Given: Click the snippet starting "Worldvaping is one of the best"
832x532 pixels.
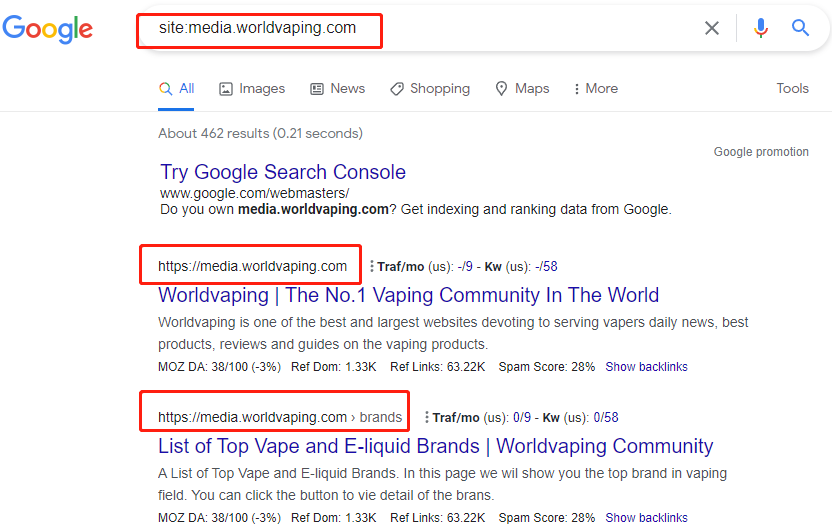Looking at the screenshot, I should pos(453,334).
